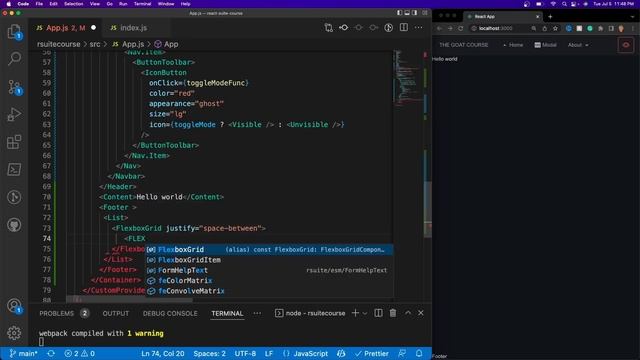Reload the page in browser window
The width and height of the screenshot is (640, 360).
[460, 29]
